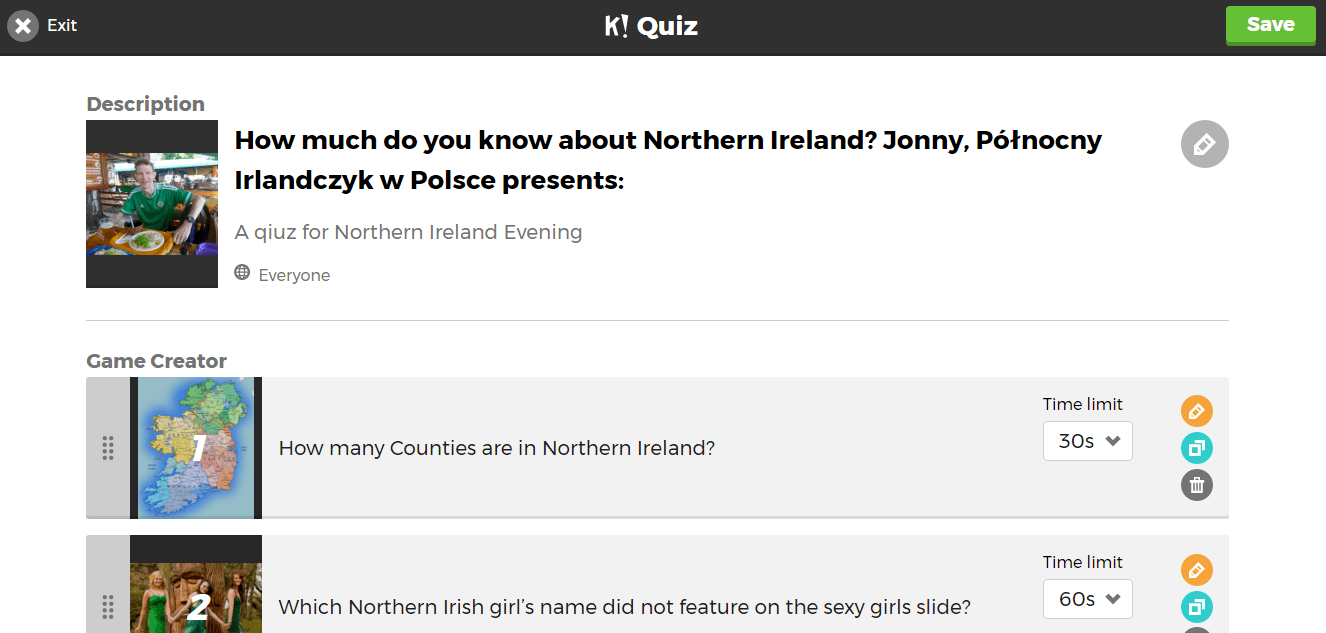Select question 2 girls photo thumbnail
This screenshot has height=633, width=1326.
point(196,584)
